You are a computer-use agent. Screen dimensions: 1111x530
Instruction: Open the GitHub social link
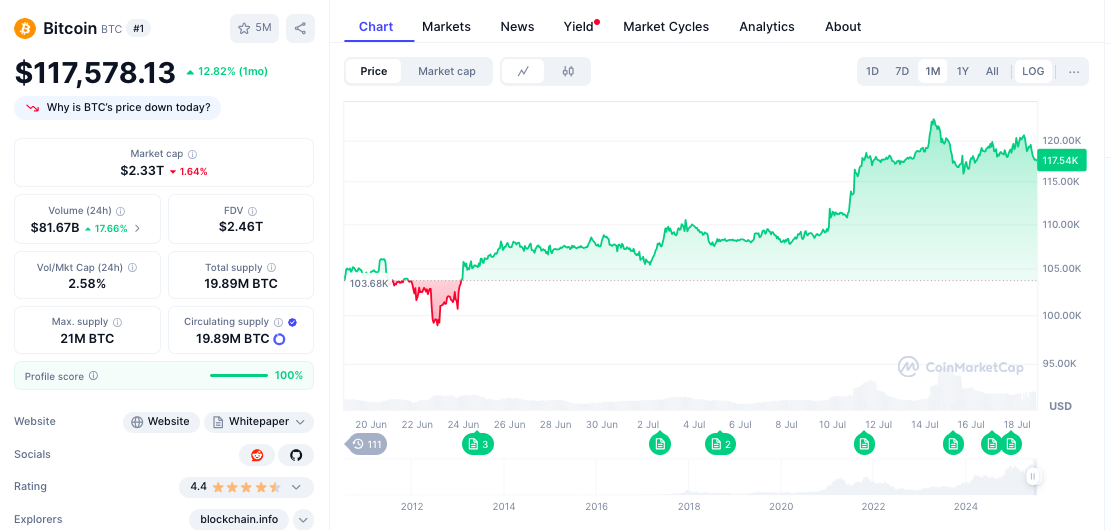pos(296,455)
